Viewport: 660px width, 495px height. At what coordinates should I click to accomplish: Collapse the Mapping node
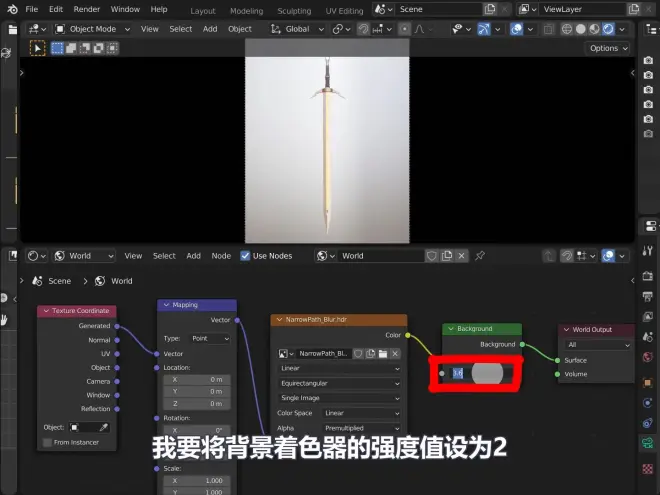point(166,305)
